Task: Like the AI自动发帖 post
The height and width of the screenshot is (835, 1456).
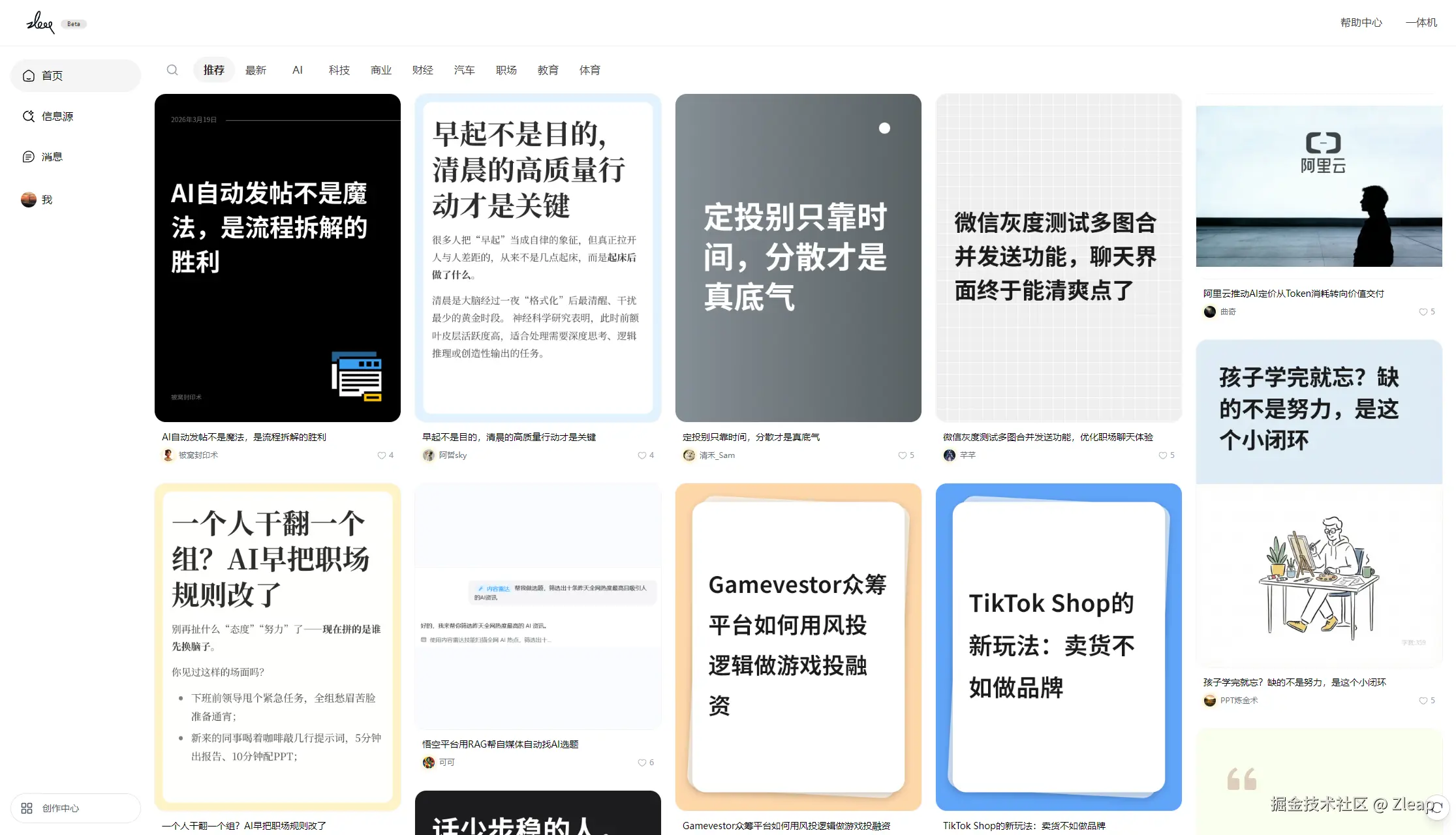Action: 381,455
